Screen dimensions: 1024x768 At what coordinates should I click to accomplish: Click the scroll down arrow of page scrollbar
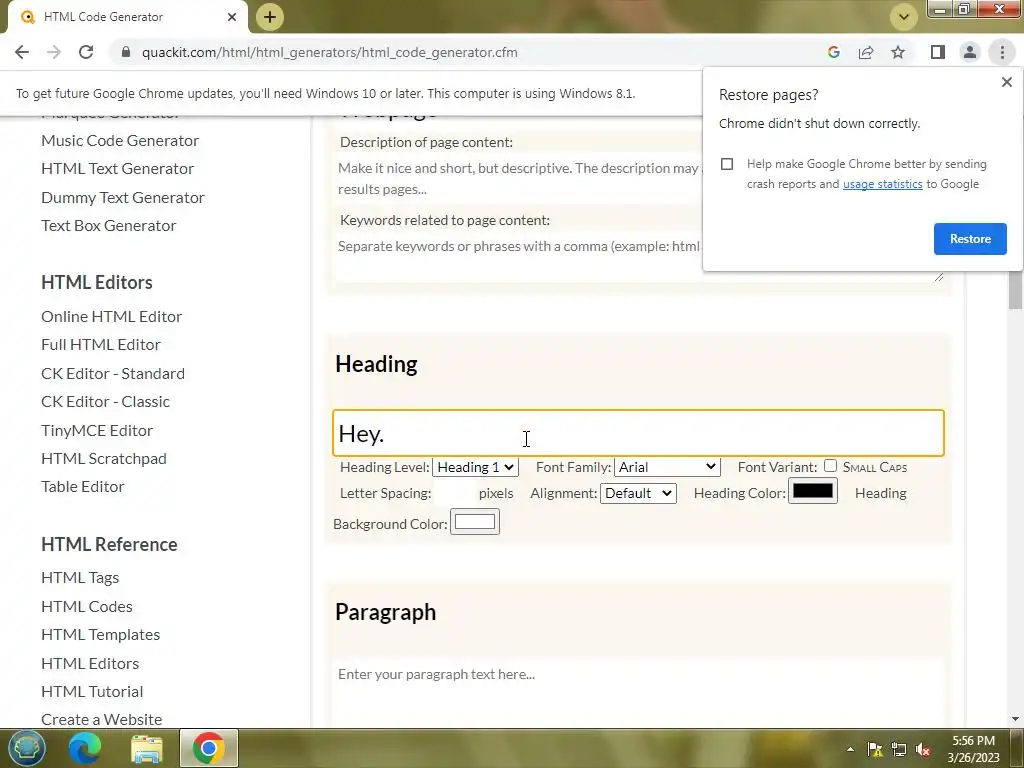(x=1015, y=719)
